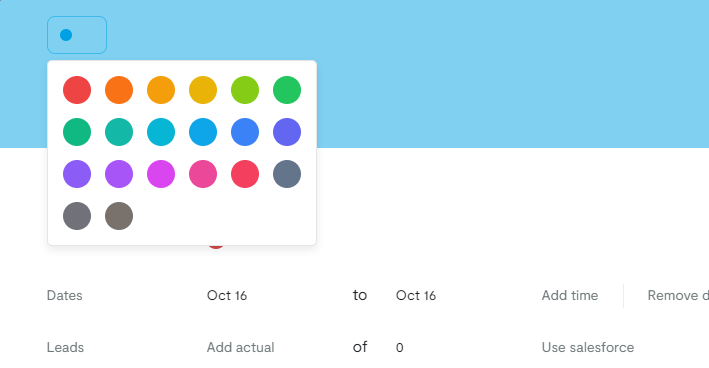Click the Use salesforce link
Screen dimensions: 709x368
[x=588, y=348]
